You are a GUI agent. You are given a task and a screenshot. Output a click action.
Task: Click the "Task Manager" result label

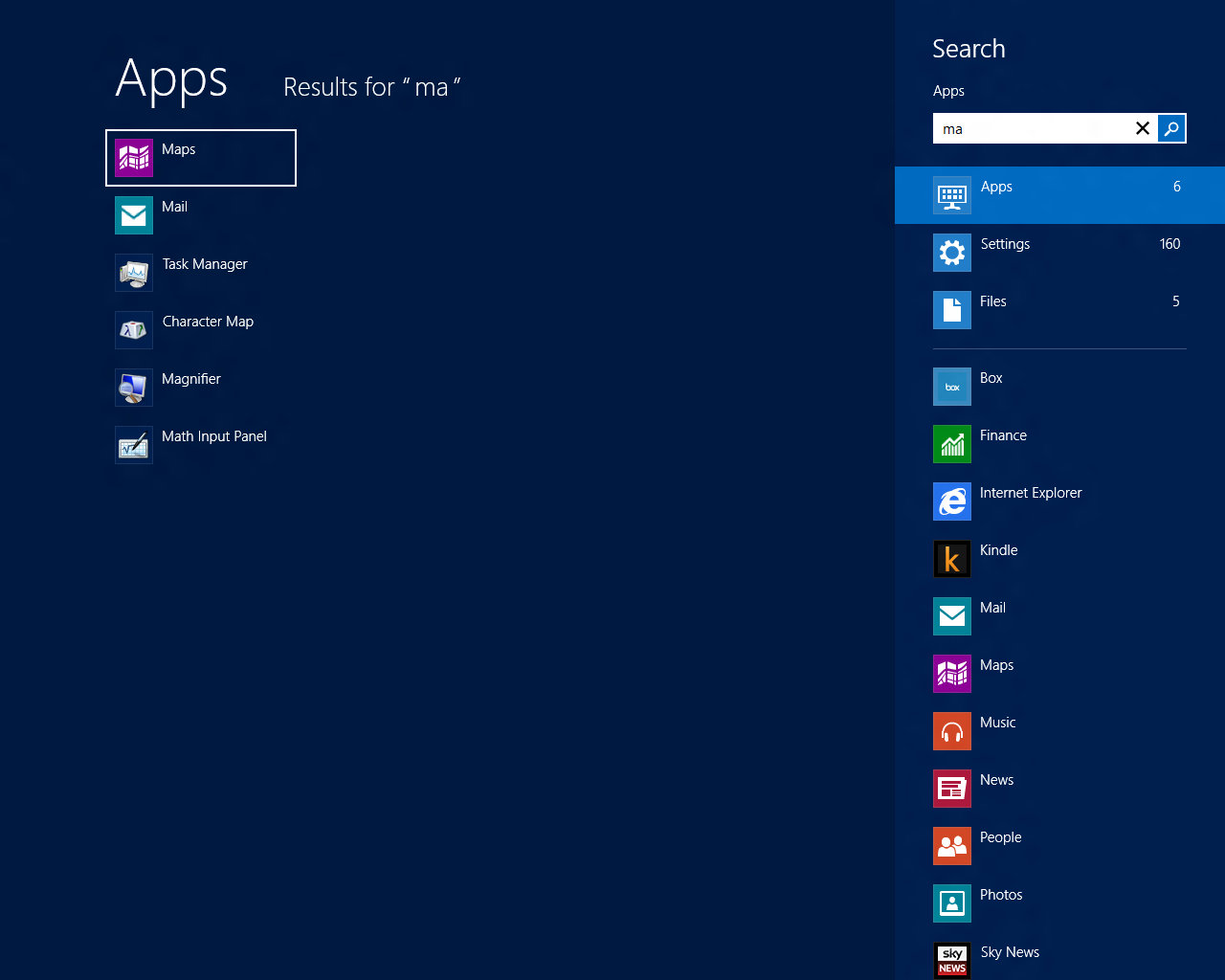pyautogui.click(x=205, y=264)
